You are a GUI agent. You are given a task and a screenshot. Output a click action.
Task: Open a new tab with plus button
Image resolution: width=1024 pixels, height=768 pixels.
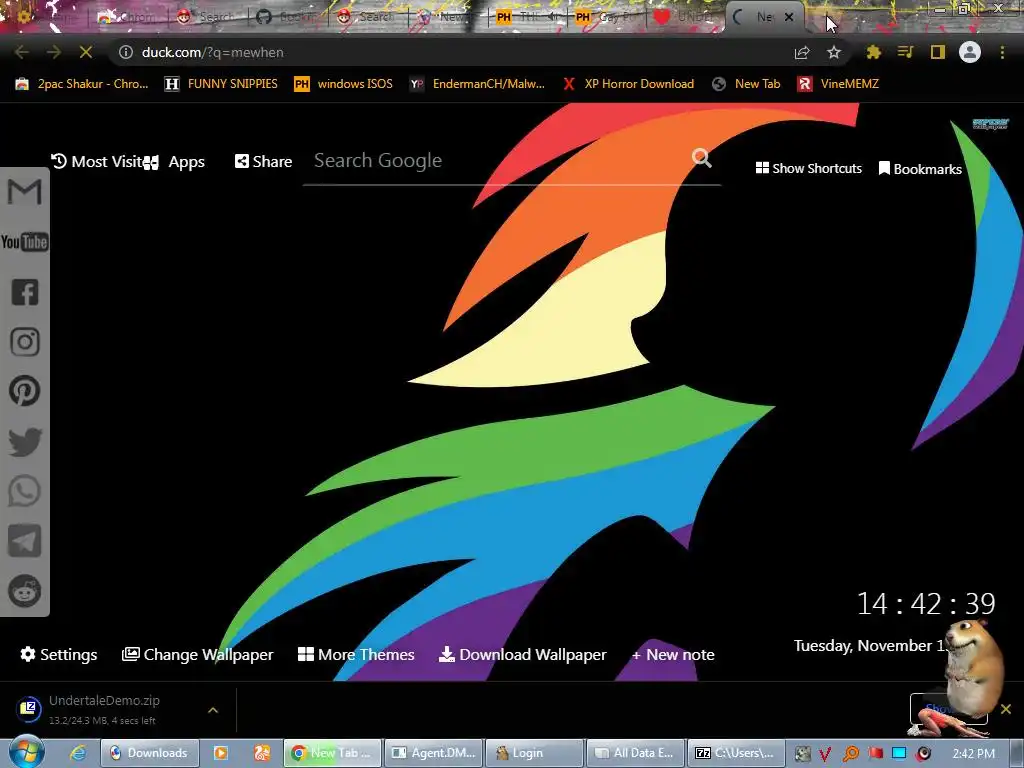827,17
